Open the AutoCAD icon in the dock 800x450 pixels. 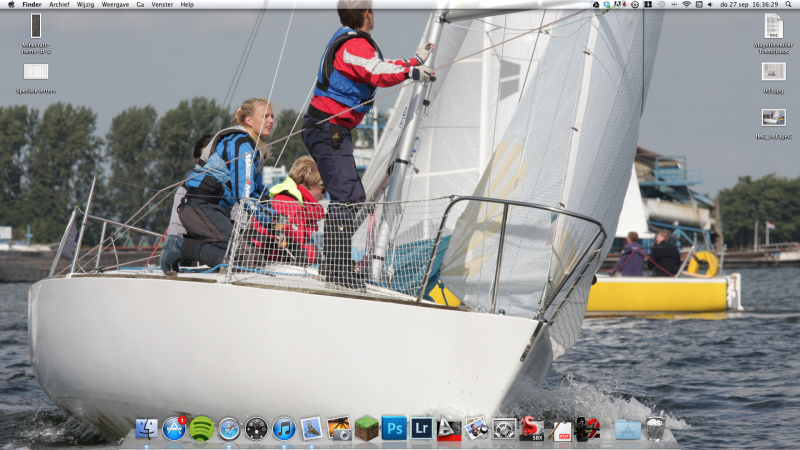point(449,429)
